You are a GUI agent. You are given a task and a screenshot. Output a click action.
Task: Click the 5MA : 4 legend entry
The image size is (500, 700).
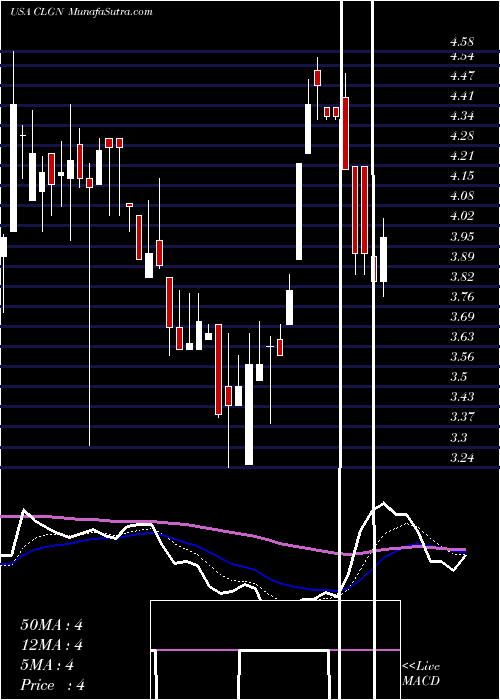click(47, 665)
